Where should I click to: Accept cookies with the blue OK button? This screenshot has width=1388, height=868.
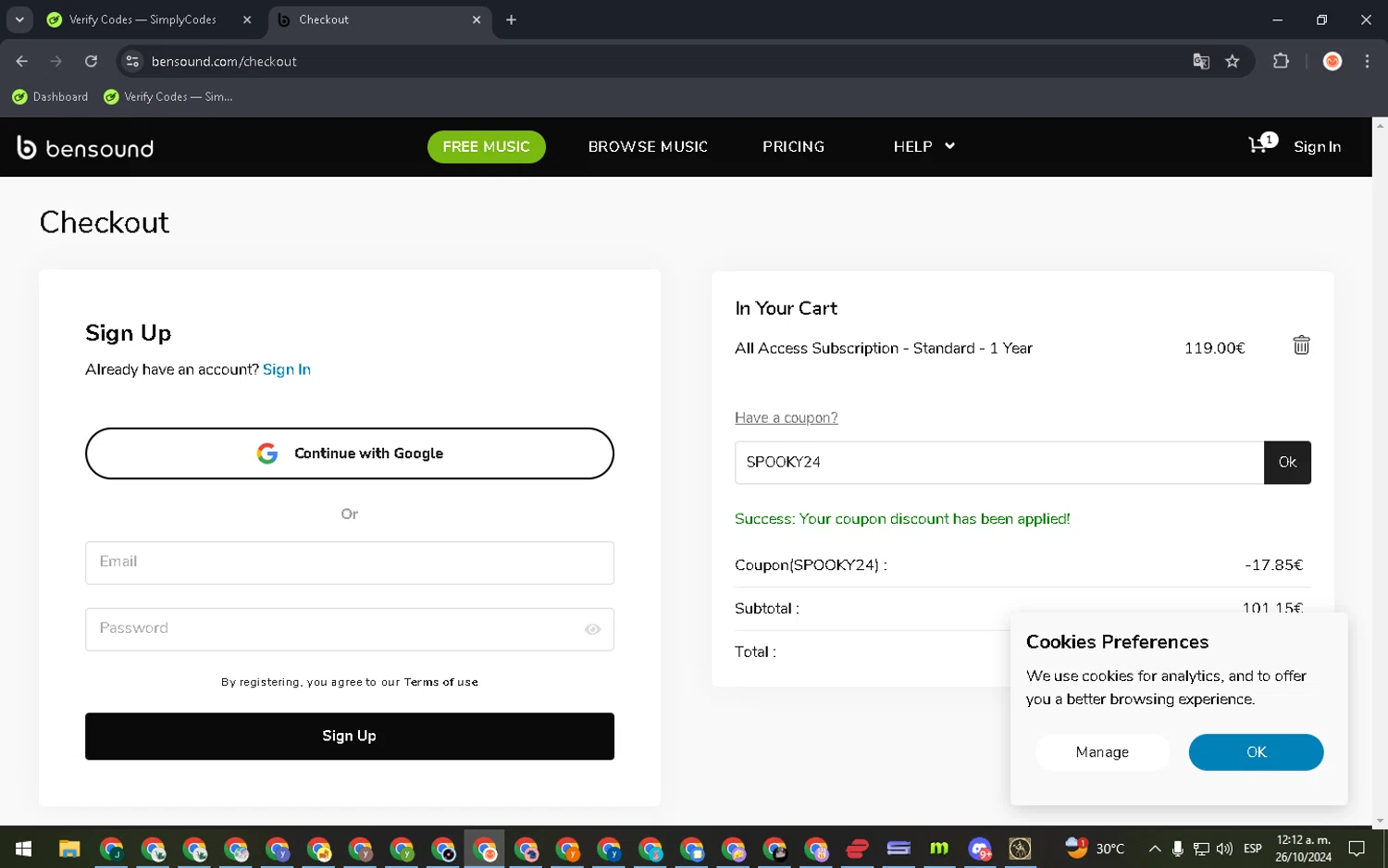(1256, 752)
